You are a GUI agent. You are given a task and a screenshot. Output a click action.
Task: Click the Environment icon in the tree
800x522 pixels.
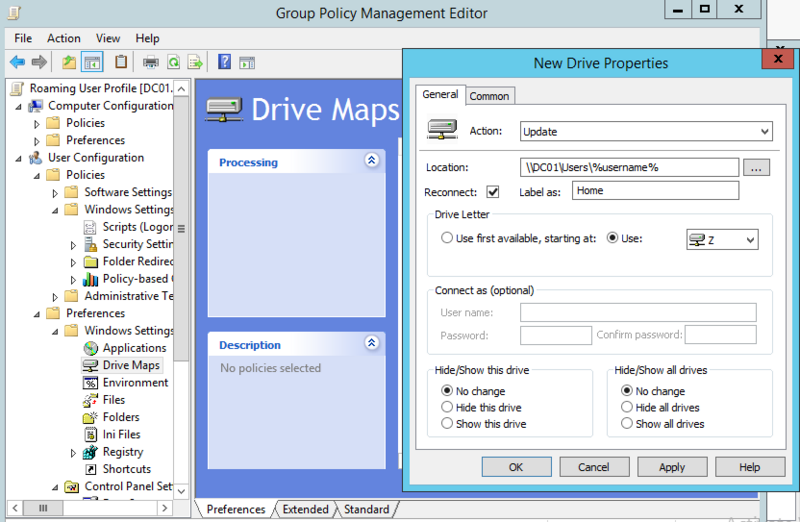[90, 383]
